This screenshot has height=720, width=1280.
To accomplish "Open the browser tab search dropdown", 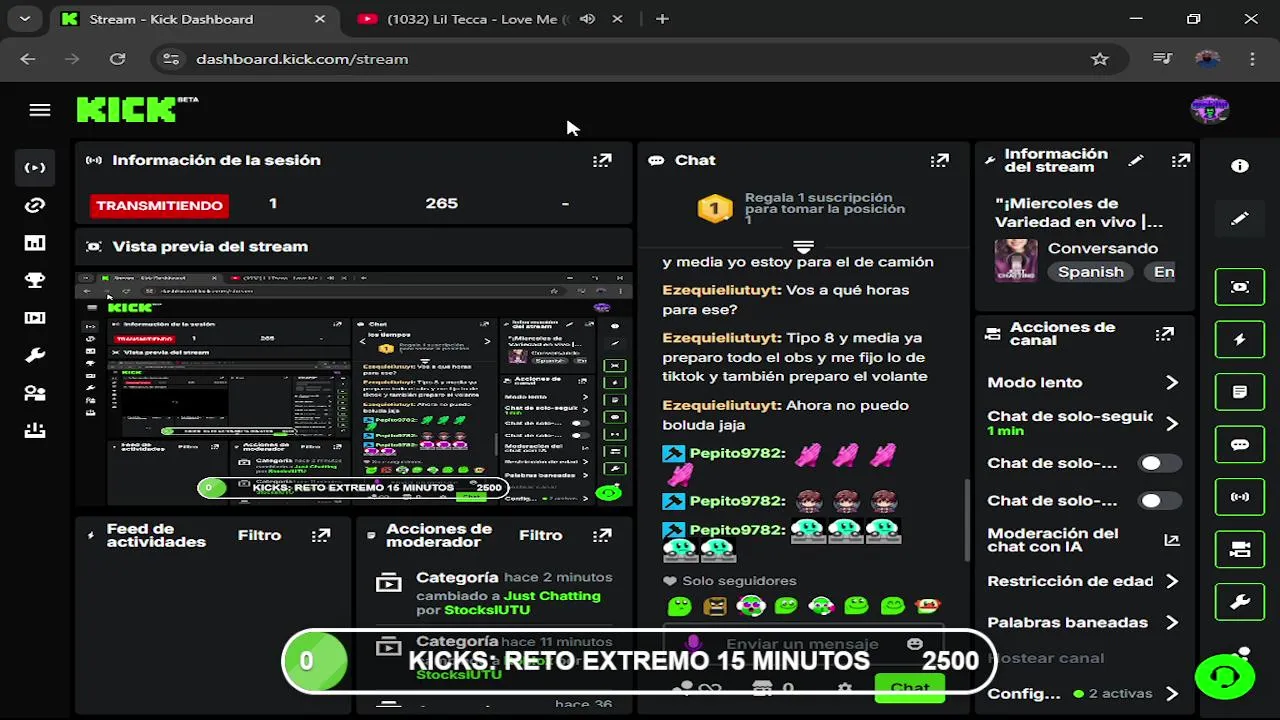I will click(24, 19).
